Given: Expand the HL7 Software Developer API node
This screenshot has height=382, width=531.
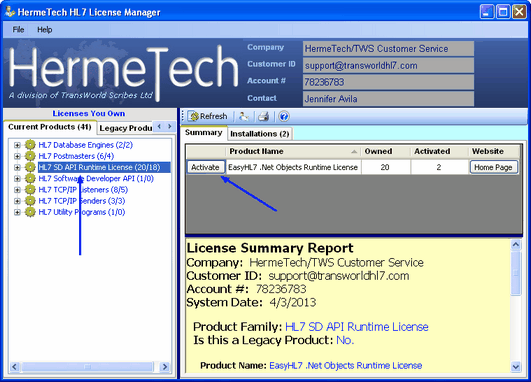Looking at the screenshot, I should point(17,178).
